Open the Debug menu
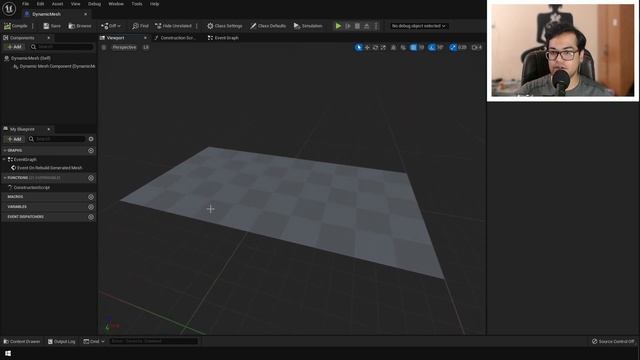The width and height of the screenshot is (640, 360). (94, 4)
